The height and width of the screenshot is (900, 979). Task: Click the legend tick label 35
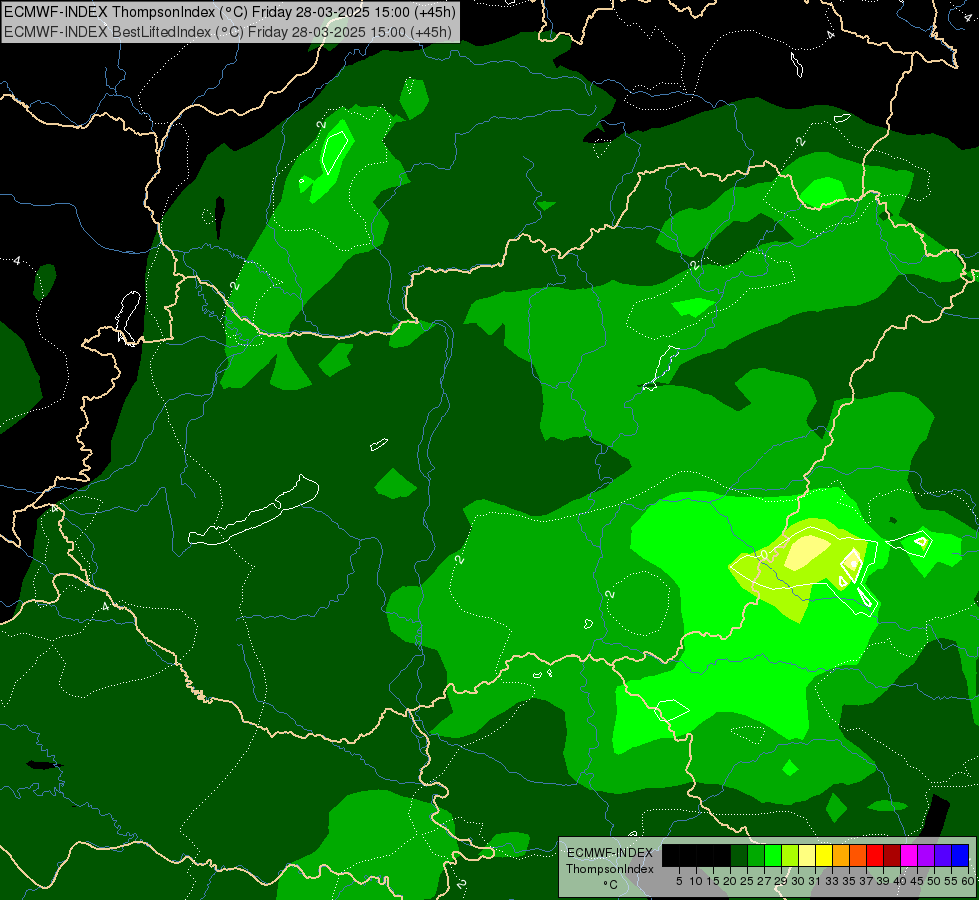point(849,881)
